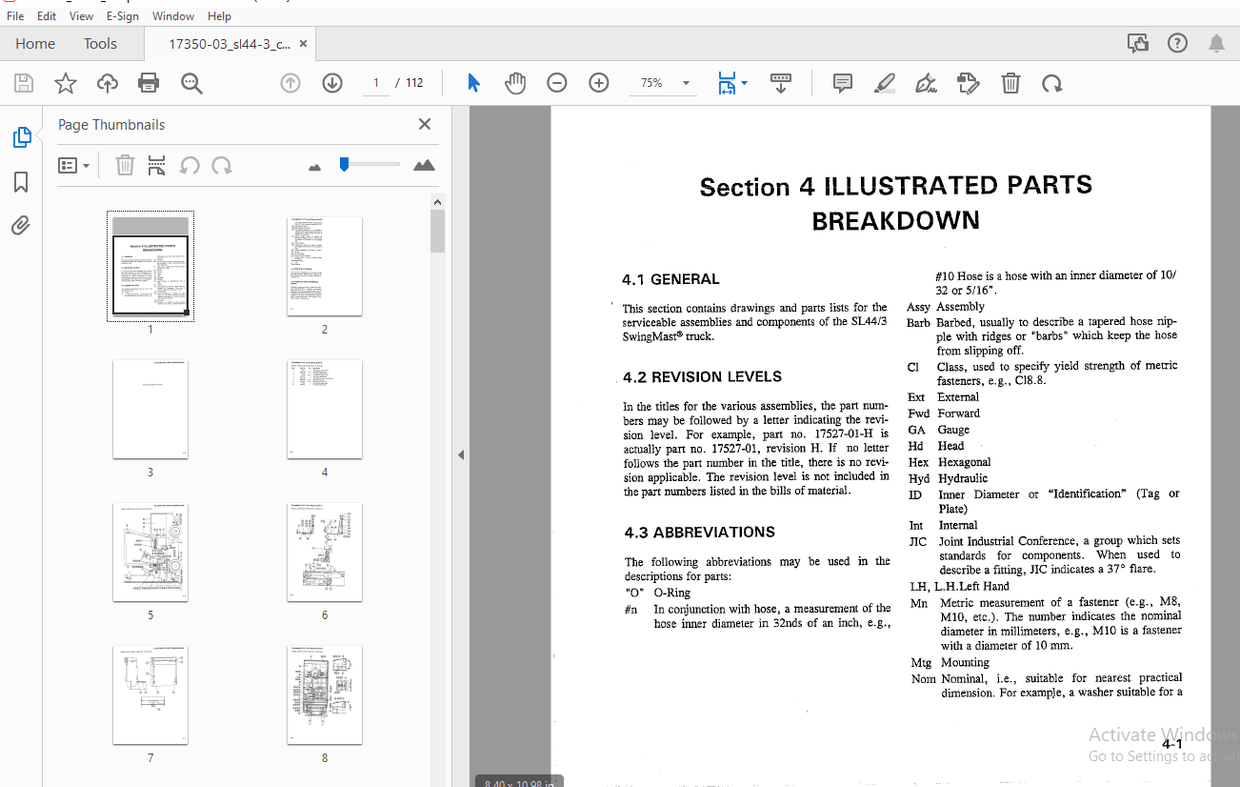
Task: Click the page number input field
Action: (x=376, y=83)
